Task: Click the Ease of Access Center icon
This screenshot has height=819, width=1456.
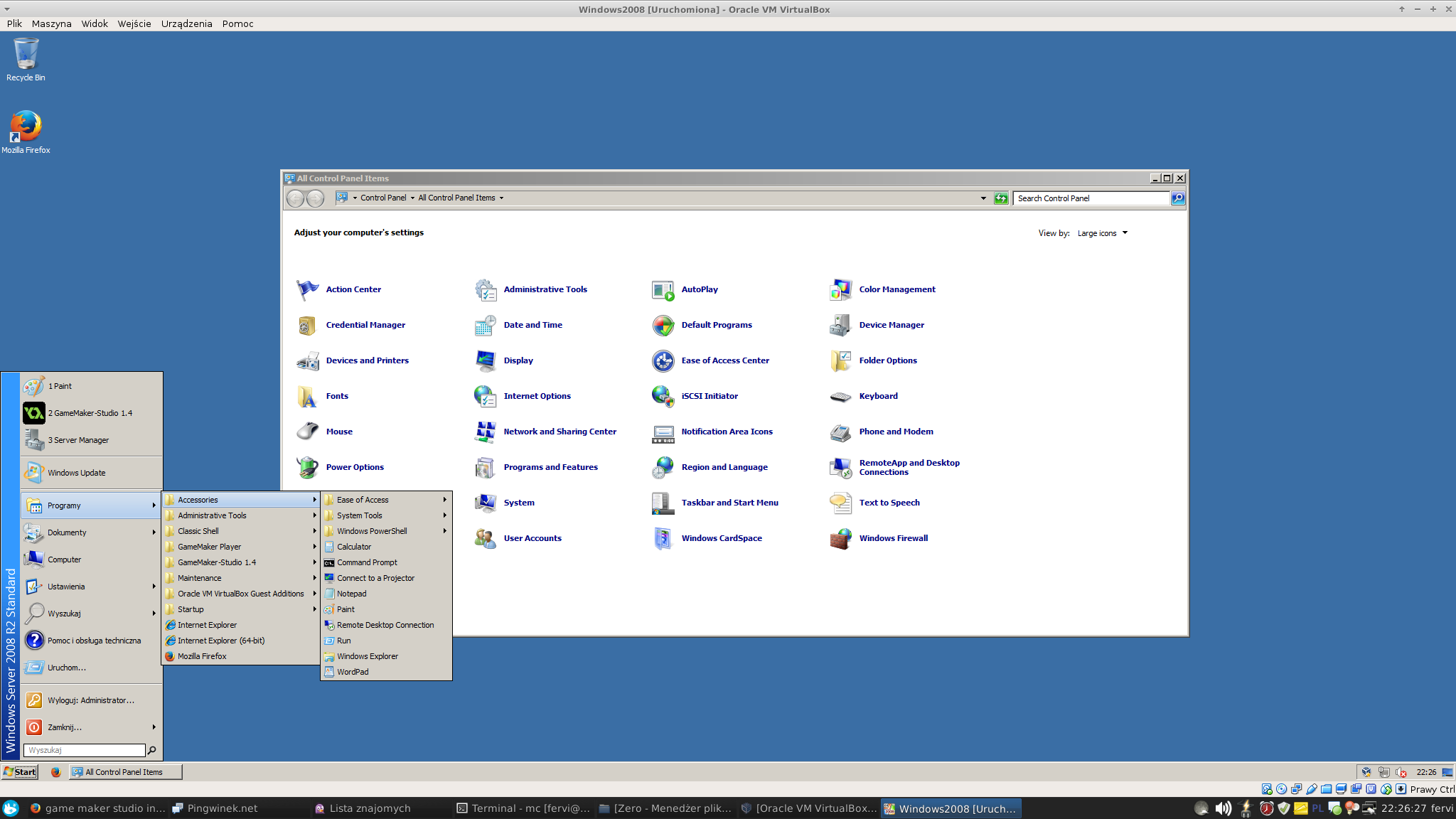Action: click(663, 360)
